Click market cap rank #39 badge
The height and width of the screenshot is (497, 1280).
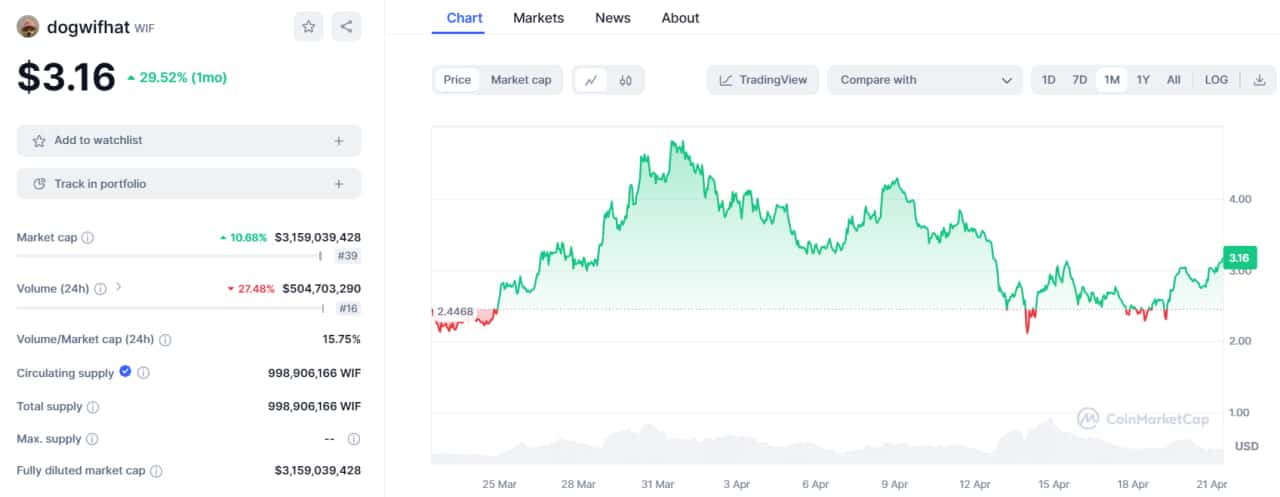click(348, 256)
